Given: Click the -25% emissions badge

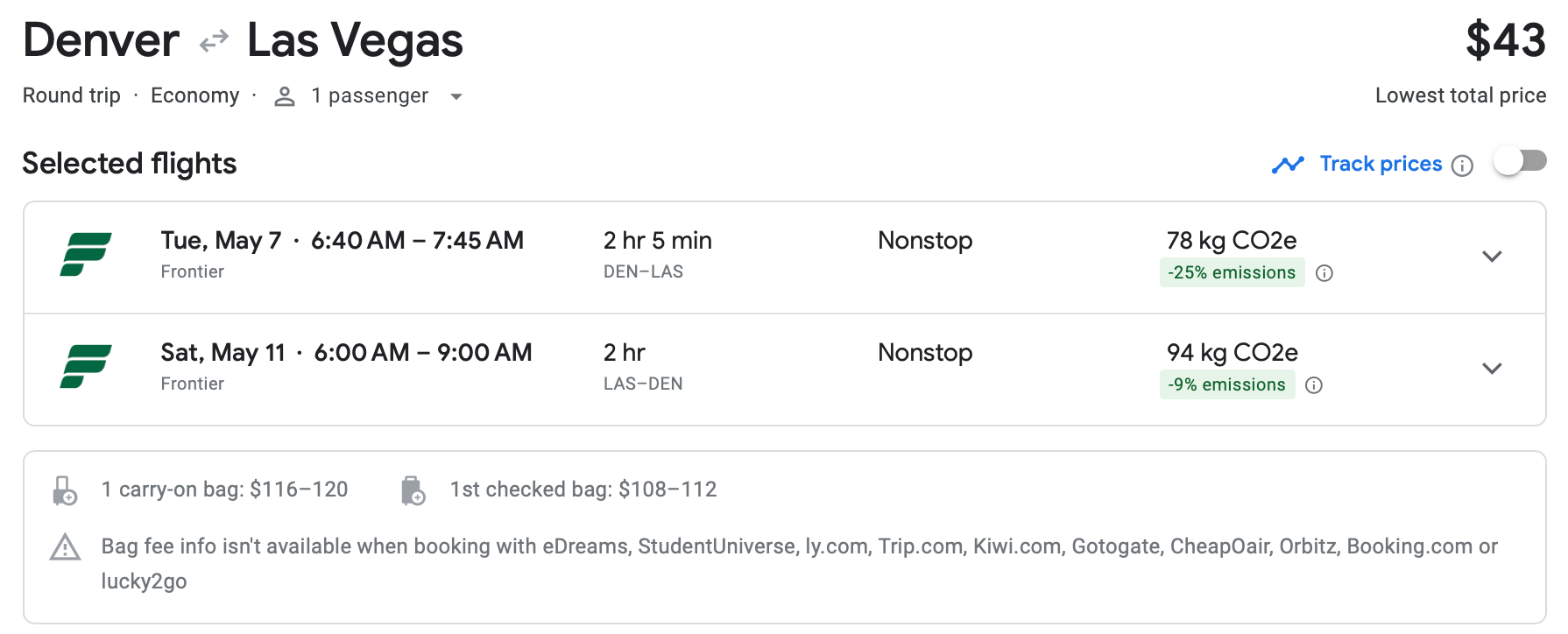Looking at the screenshot, I should tap(1231, 272).
